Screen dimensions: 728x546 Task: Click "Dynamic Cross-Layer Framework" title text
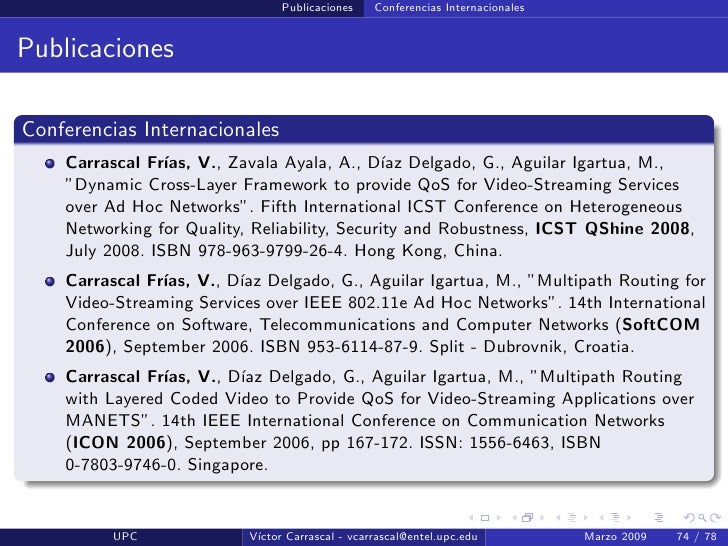click(196, 185)
